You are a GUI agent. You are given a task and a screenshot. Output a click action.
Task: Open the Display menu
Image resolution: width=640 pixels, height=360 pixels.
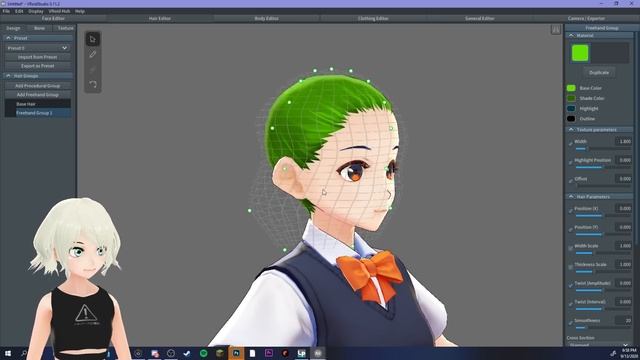(36, 11)
